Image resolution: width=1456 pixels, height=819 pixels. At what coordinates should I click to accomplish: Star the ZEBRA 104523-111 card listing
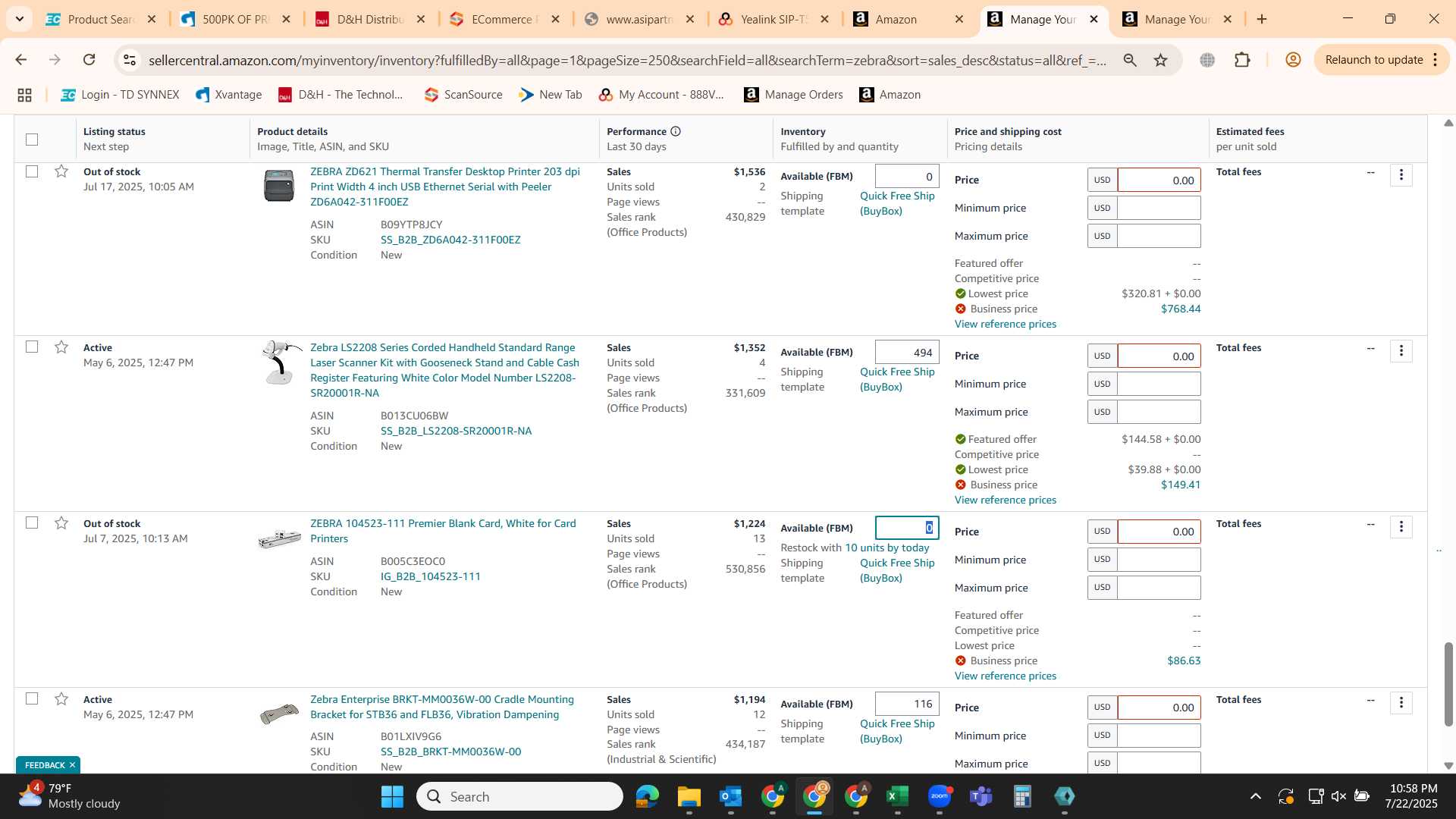(x=61, y=523)
